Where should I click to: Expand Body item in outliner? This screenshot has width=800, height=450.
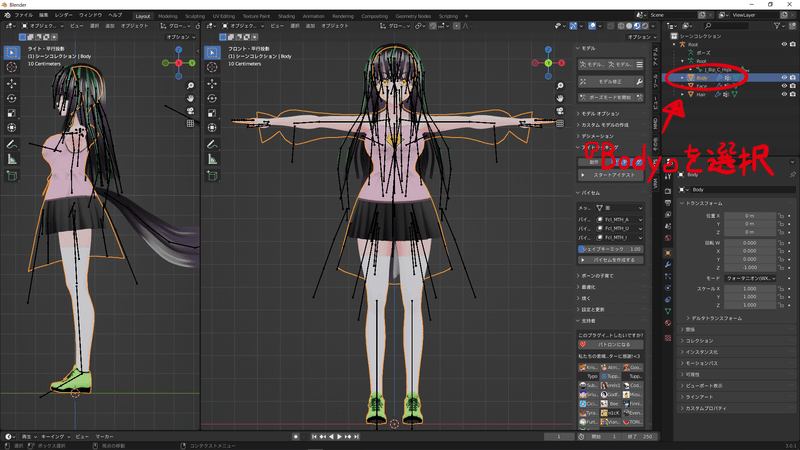[682, 78]
